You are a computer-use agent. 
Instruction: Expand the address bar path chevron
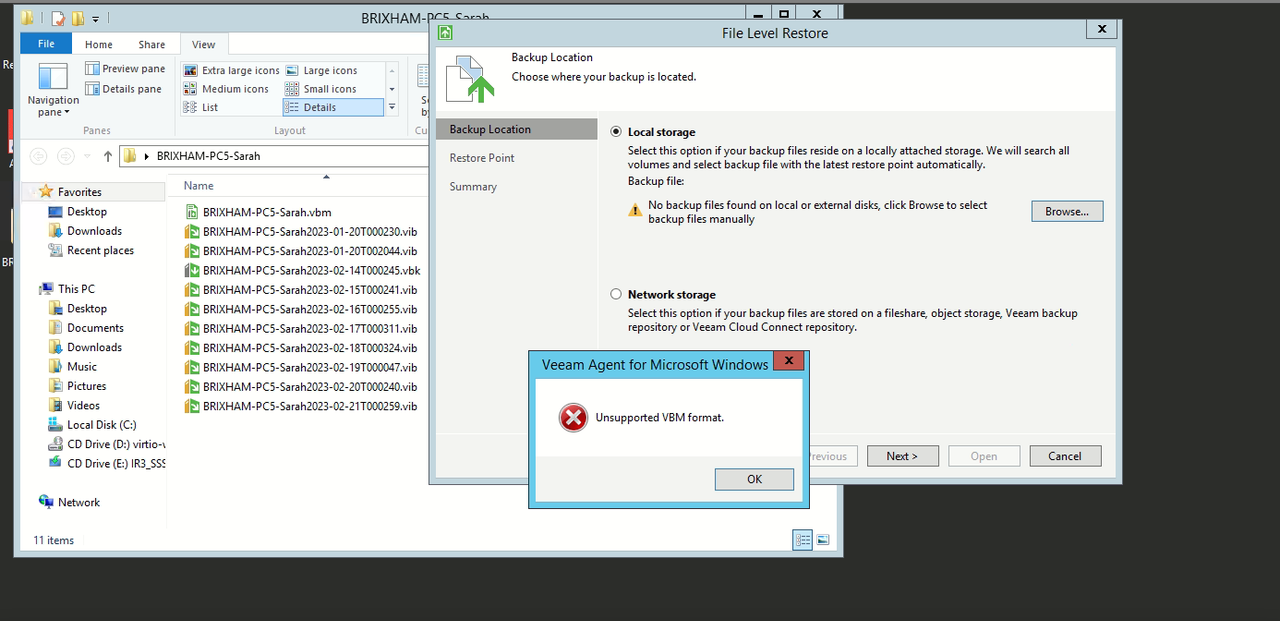(x=147, y=156)
